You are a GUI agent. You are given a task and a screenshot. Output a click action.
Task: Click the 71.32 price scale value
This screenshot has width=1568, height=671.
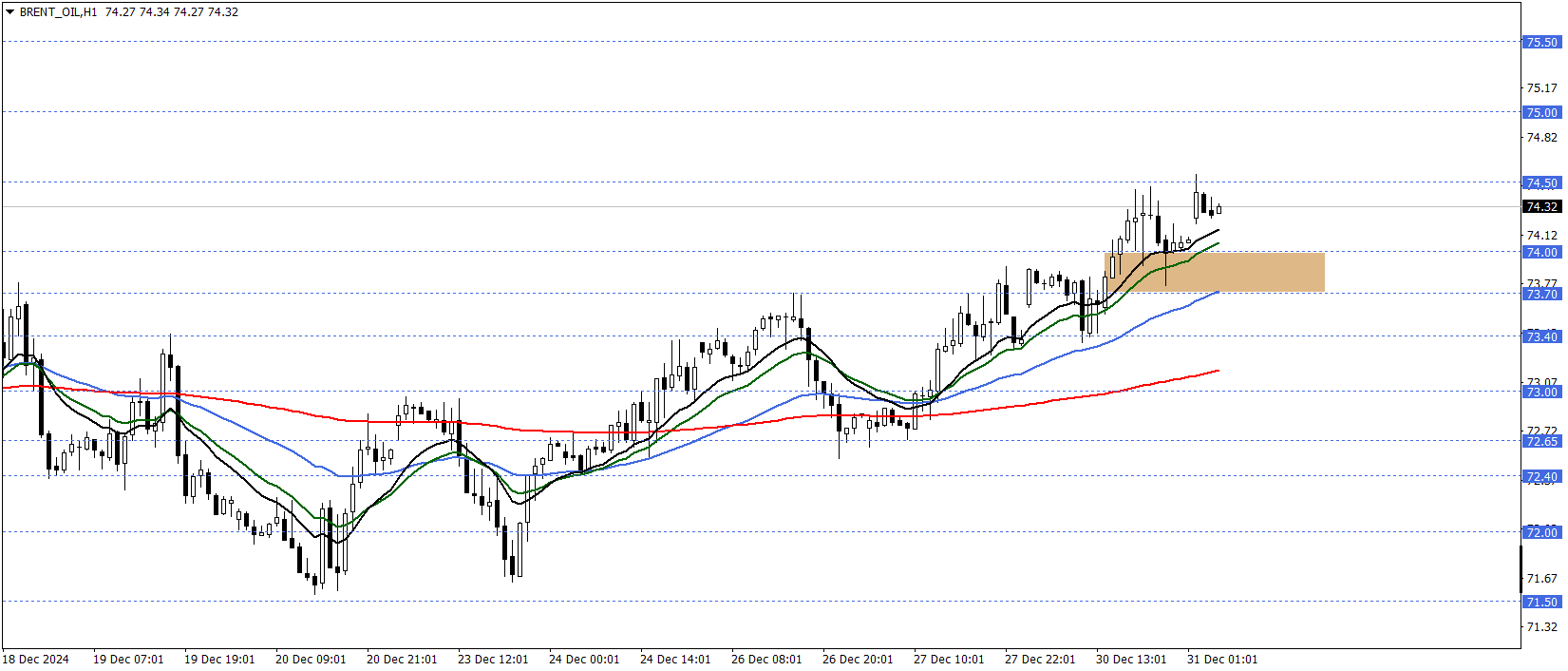click(1541, 626)
